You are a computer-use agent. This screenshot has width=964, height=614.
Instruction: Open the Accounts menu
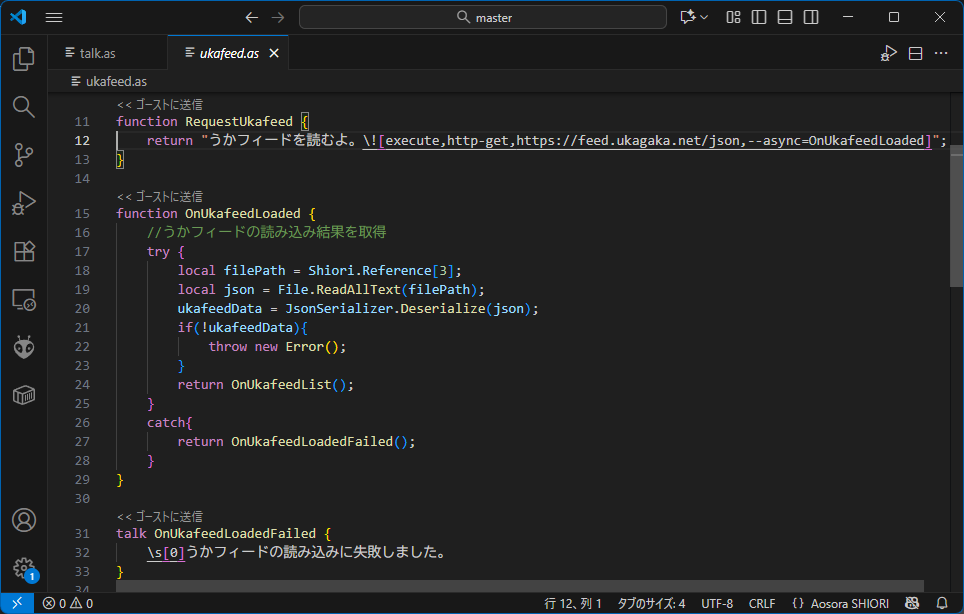click(23, 520)
